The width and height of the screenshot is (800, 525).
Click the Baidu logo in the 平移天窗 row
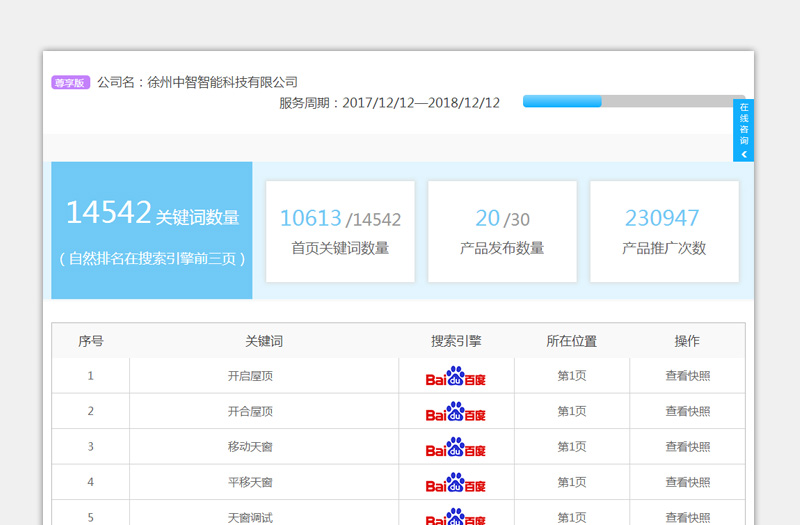click(456, 483)
